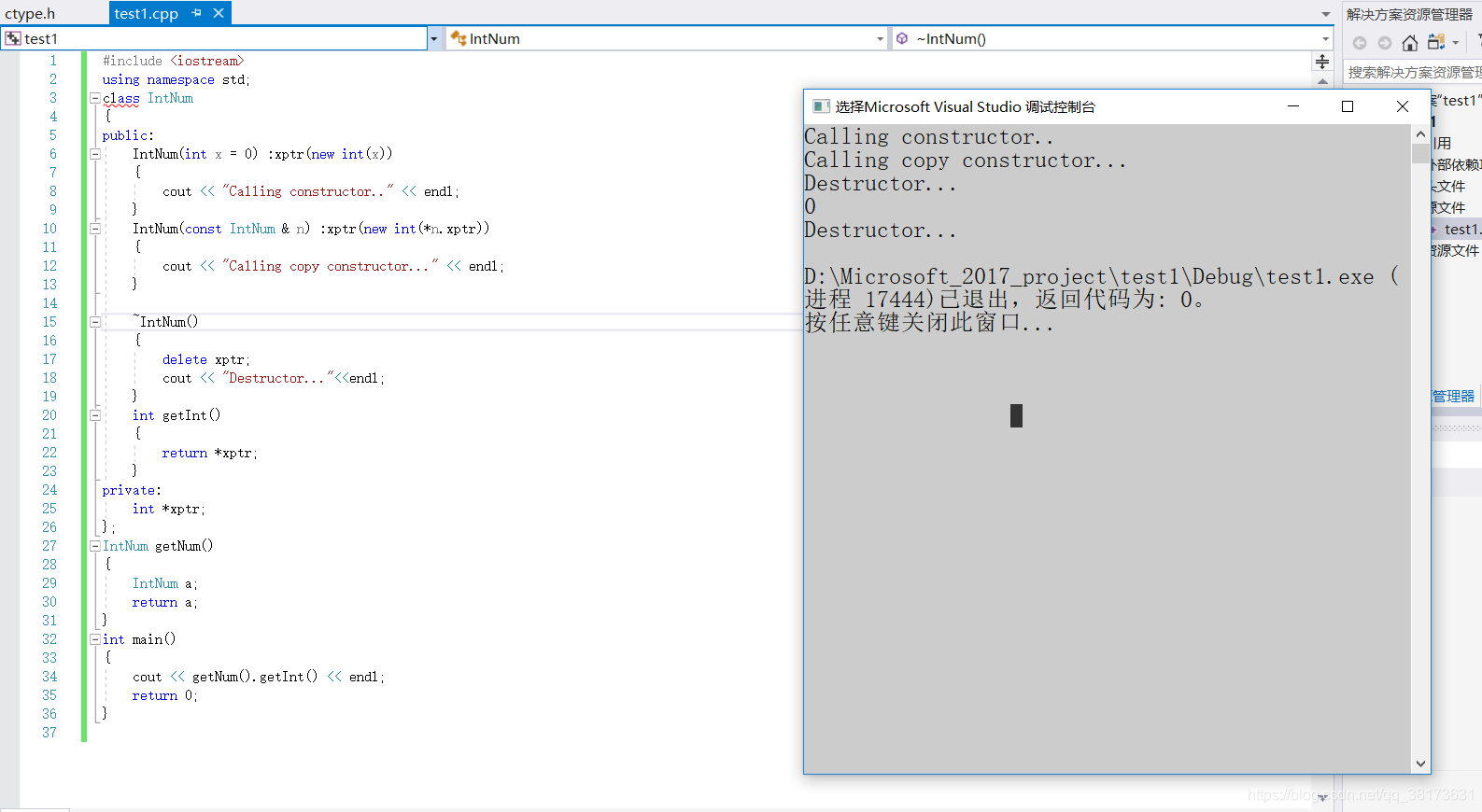Screen dimensions: 1482x812
Task: Click the 'delete xptr;' statement
Action: coord(206,359)
